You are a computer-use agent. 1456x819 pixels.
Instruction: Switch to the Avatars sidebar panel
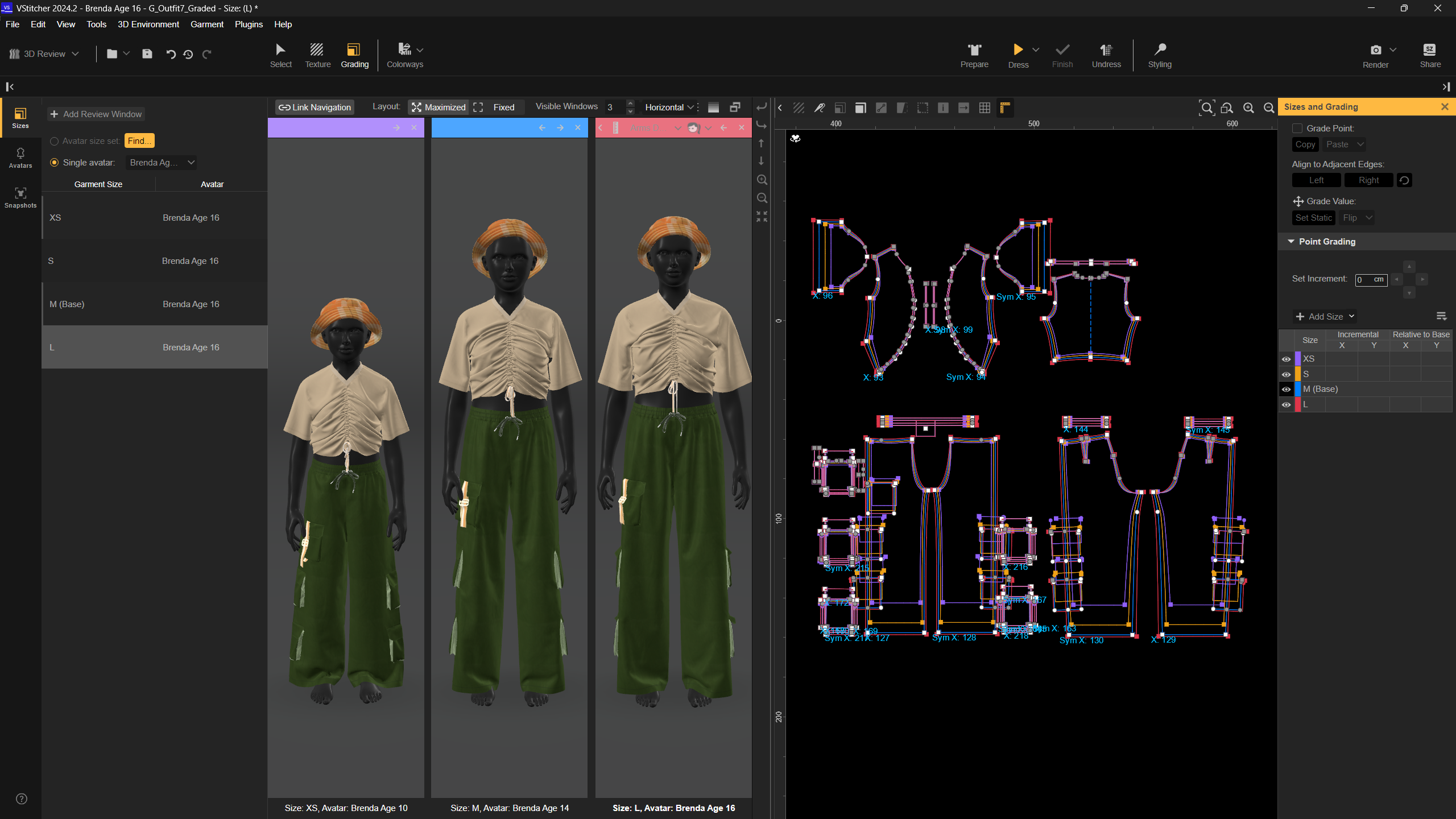(20, 158)
